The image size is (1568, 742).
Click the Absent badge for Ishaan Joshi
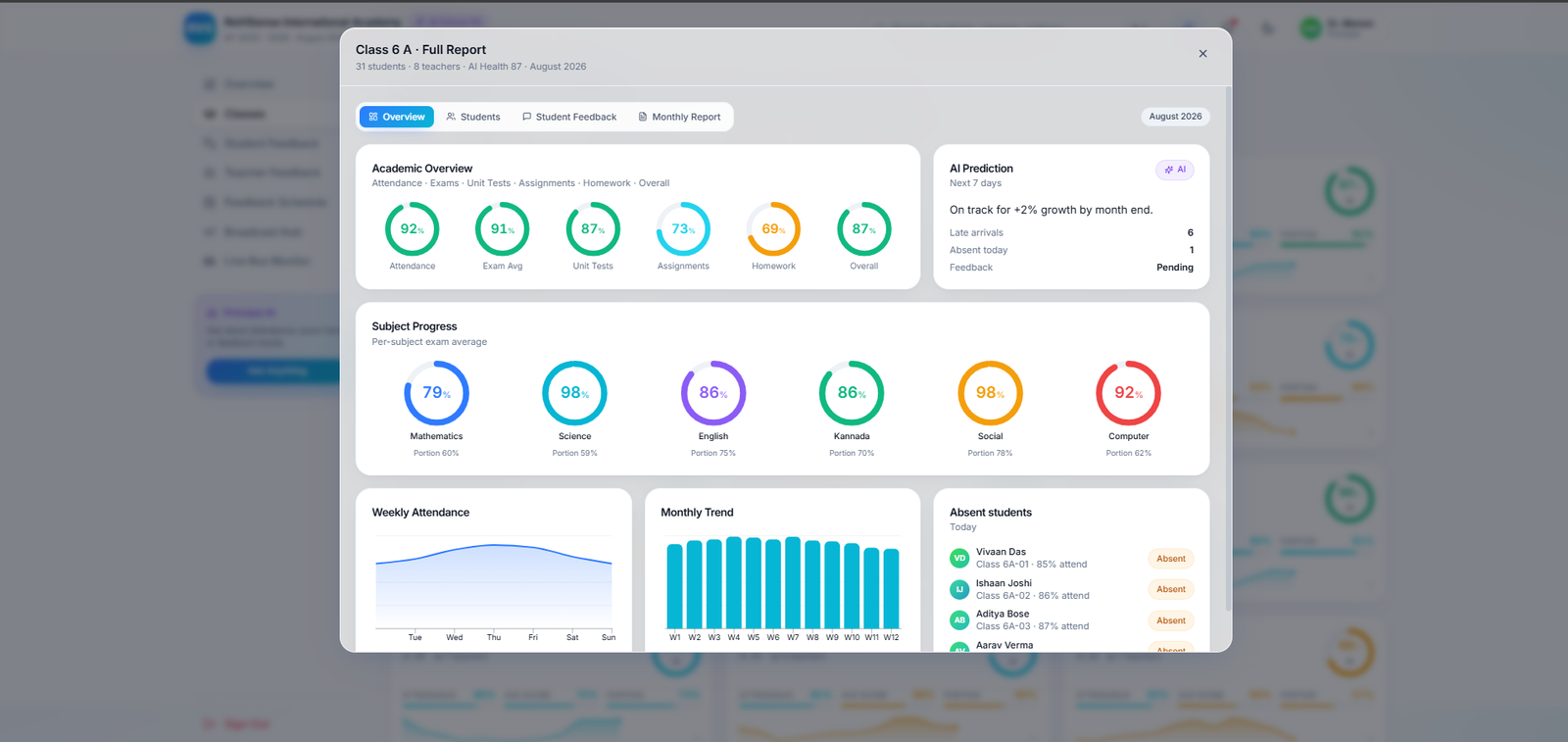click(x=1171, y=589)
